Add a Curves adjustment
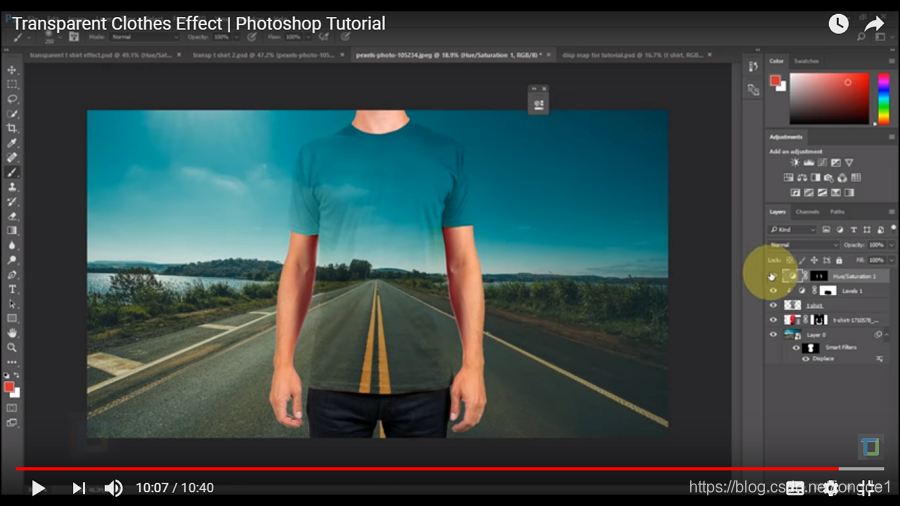 pos(823,163)
